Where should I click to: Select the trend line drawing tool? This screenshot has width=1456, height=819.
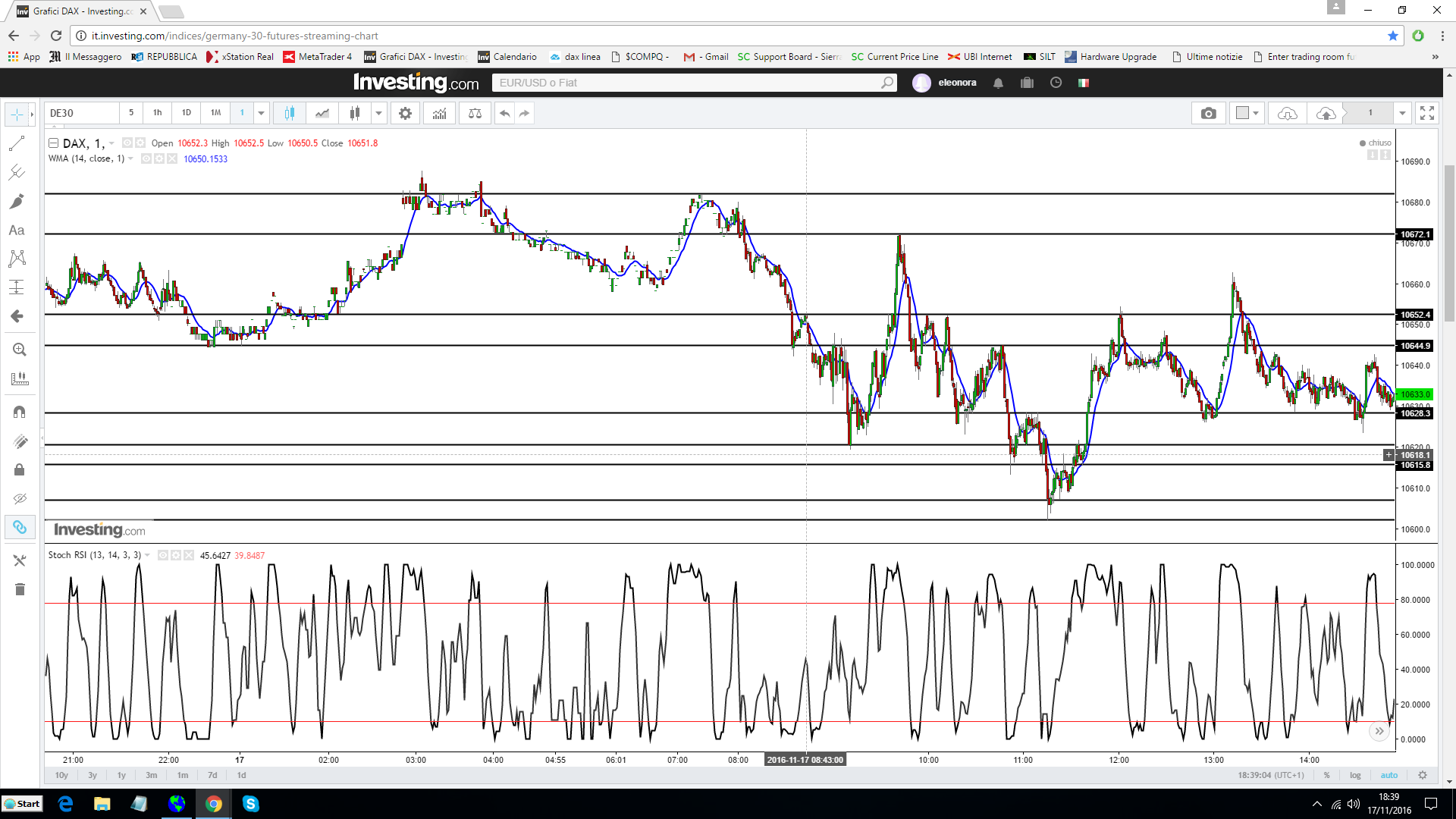(x=17, y=143)
